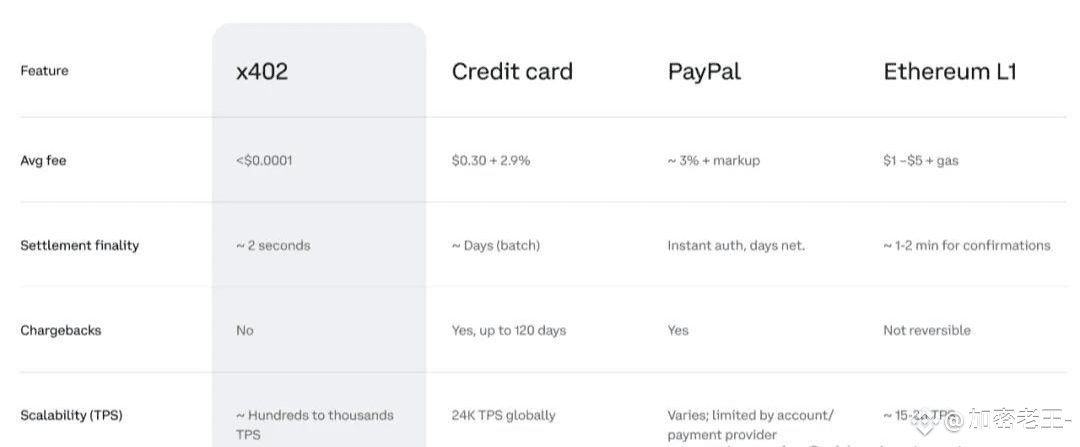The image size is (1080, 447).
Task: Select the PayPal column header
Action: pos(704,72)
